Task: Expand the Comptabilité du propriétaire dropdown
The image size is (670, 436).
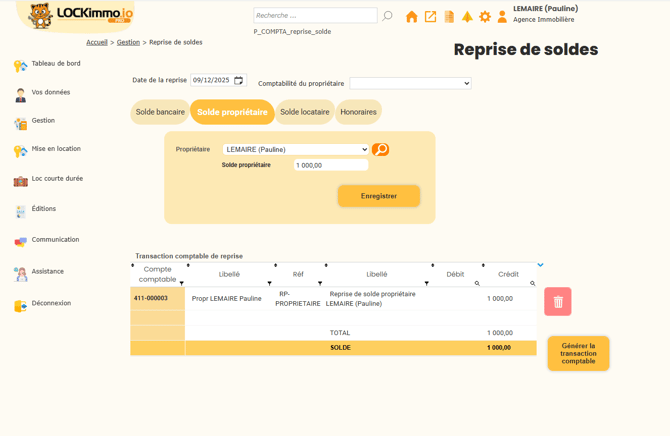Action: (x=410, y=83)
